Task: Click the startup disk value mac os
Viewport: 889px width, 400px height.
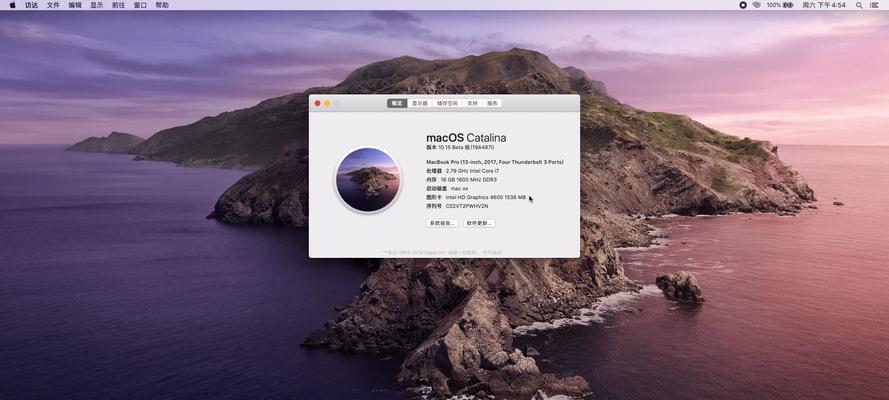Action: [460, 189]
